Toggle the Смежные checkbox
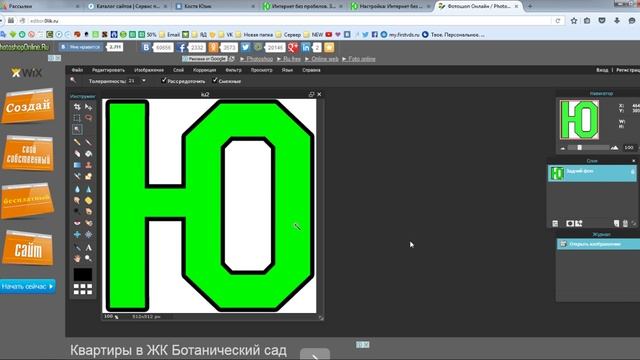This screenshot has height=360, width=640. click(215, 80)
